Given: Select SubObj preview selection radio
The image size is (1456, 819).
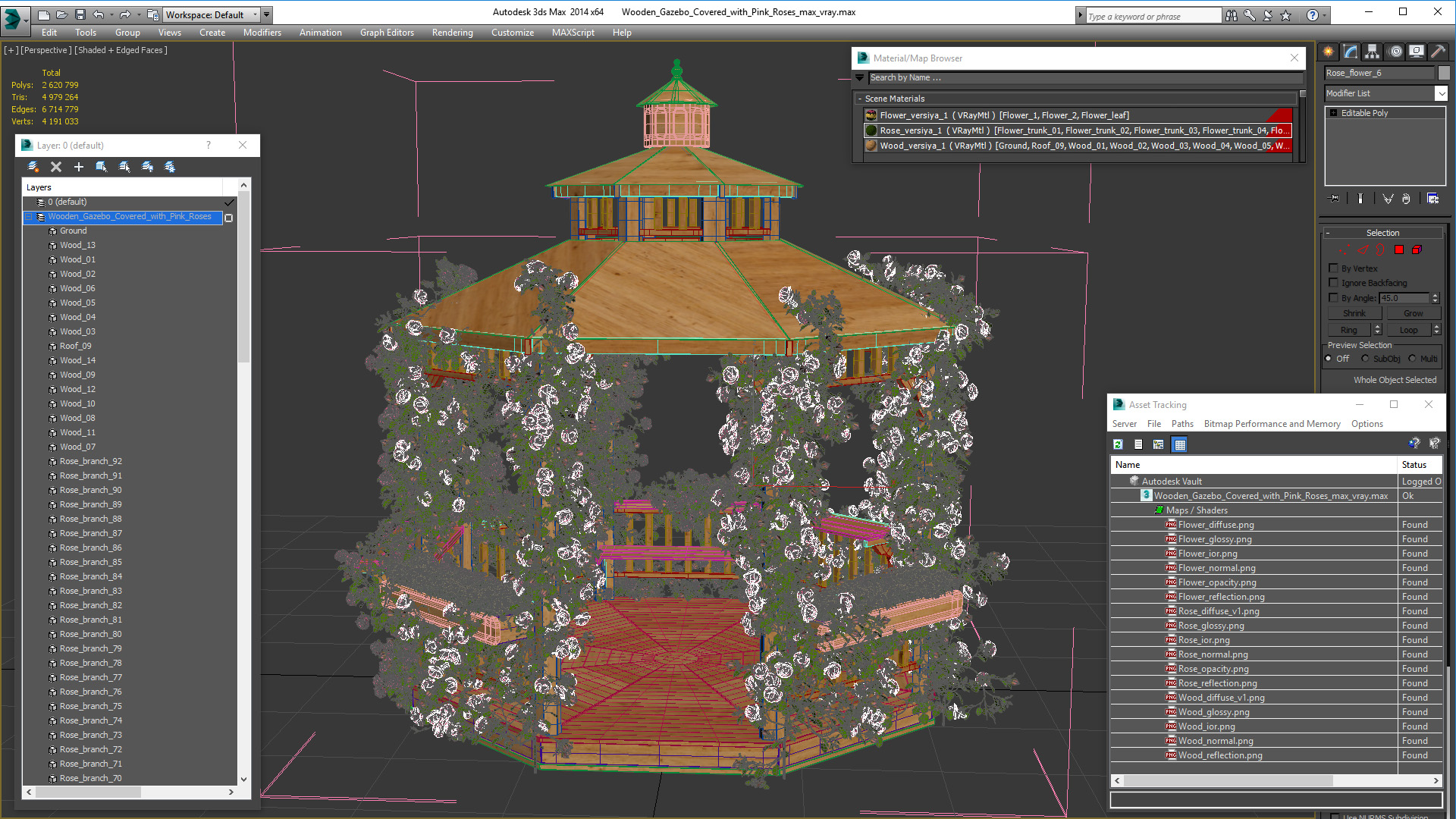Looking at the screenshot, I should pyautogui.click(x=1366, y=359).
